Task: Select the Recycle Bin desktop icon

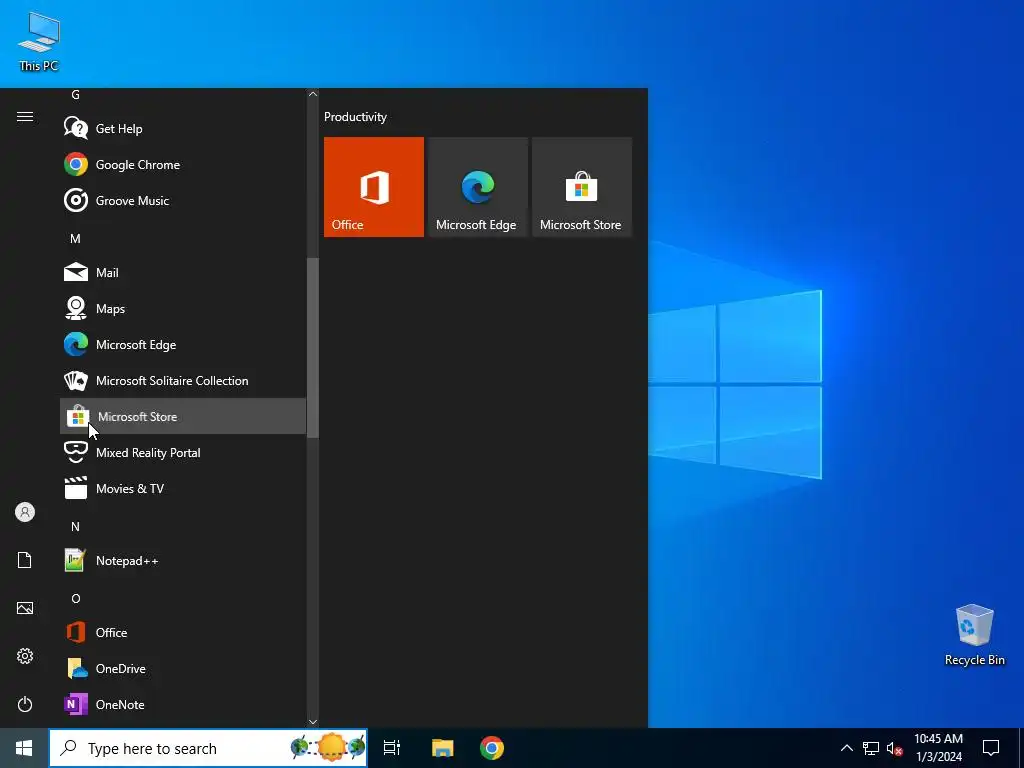Action: [974, 635]
